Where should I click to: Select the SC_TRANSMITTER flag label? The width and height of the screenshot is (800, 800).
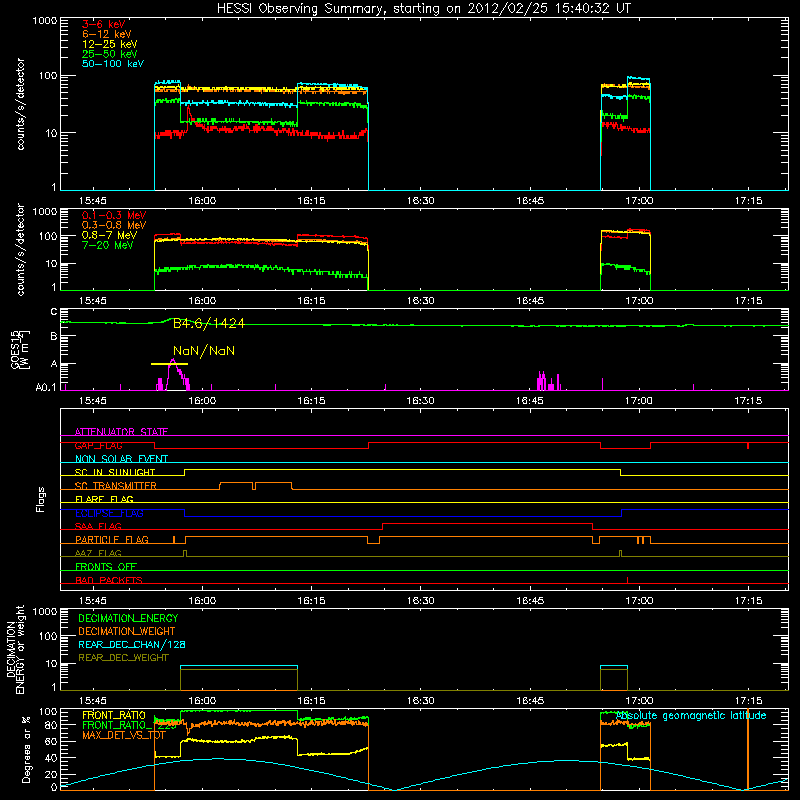coord(116,486)
